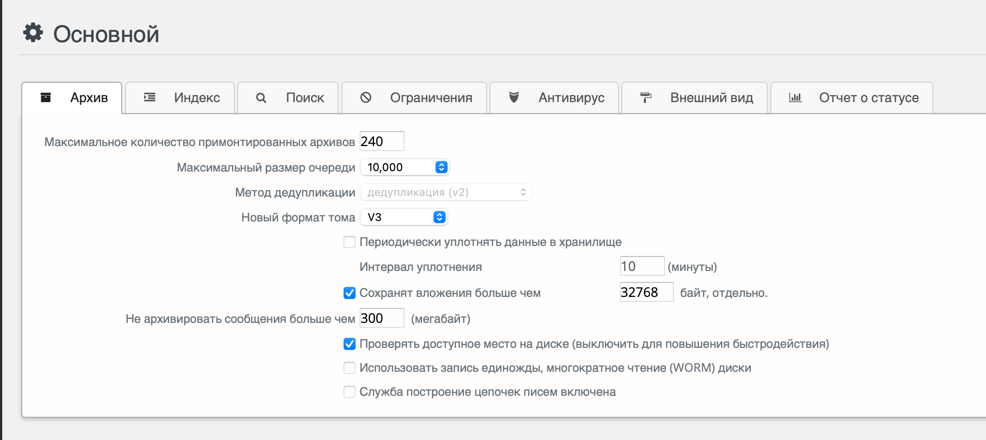Image resolution: width=986 pixels, height=440 pixels.
Task: Uncheck Сохранят вложения больше чем checkbox
Action: (349, 293)
